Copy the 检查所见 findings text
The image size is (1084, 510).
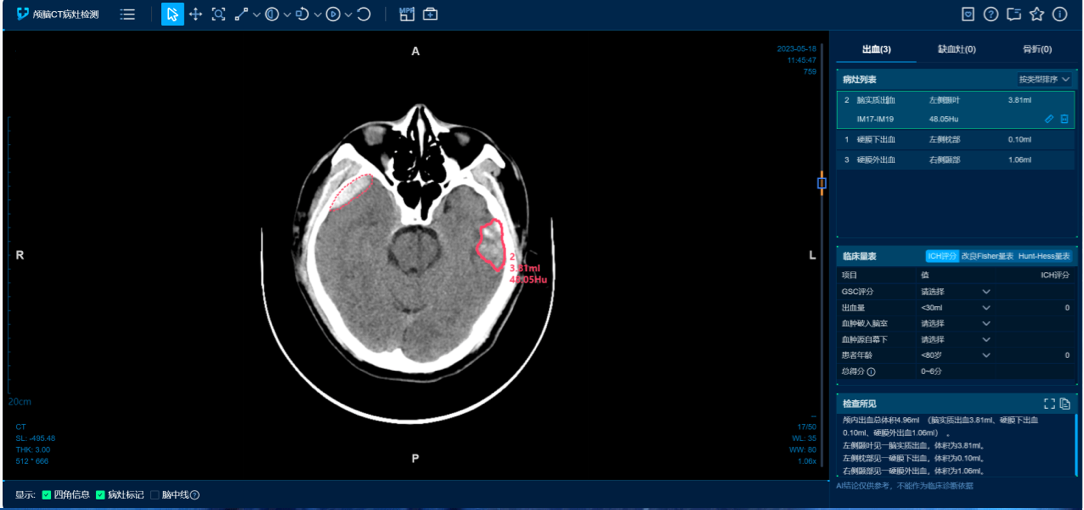tap(1065, 404)
